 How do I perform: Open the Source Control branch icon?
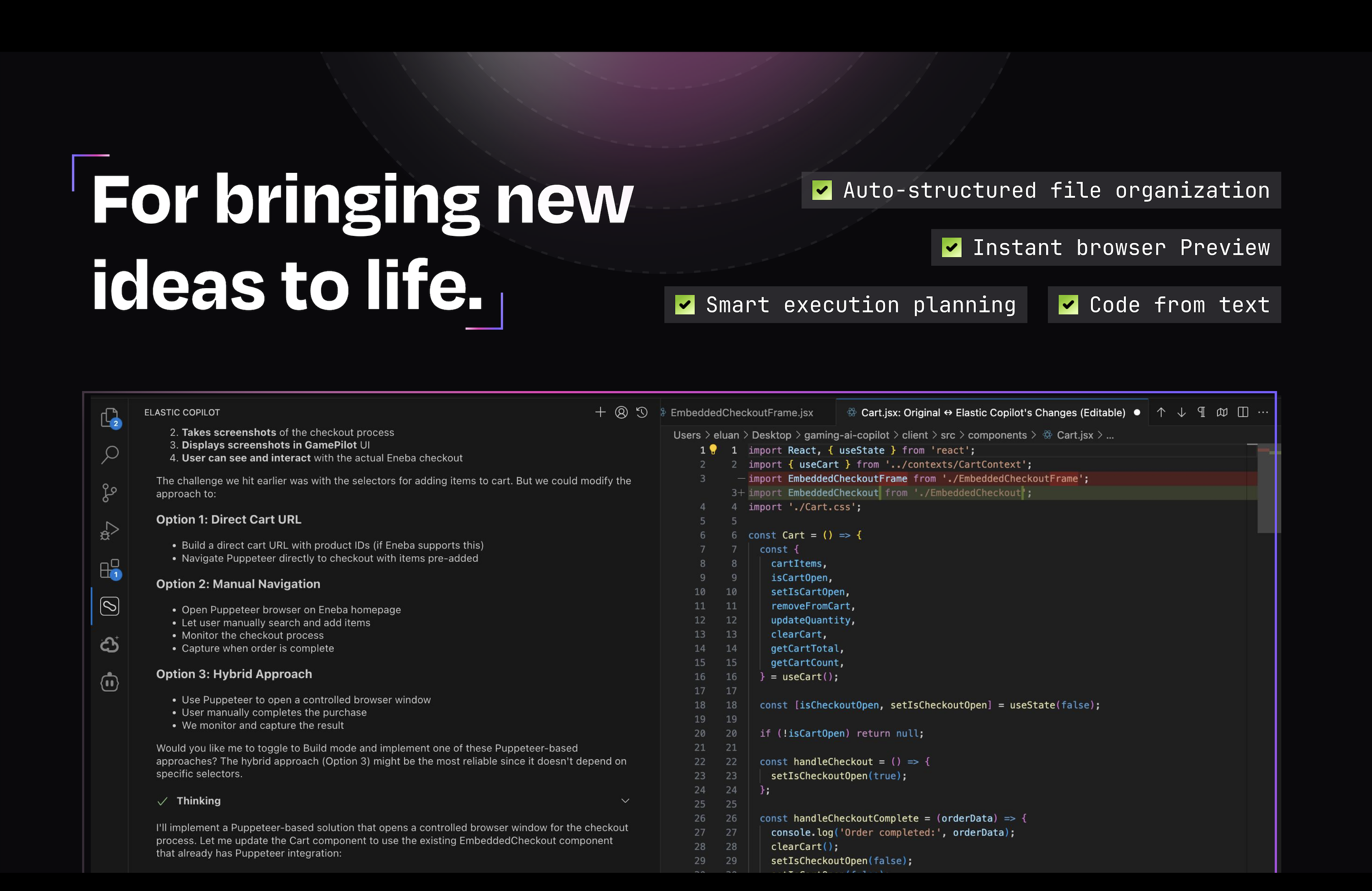click(109, 493)
